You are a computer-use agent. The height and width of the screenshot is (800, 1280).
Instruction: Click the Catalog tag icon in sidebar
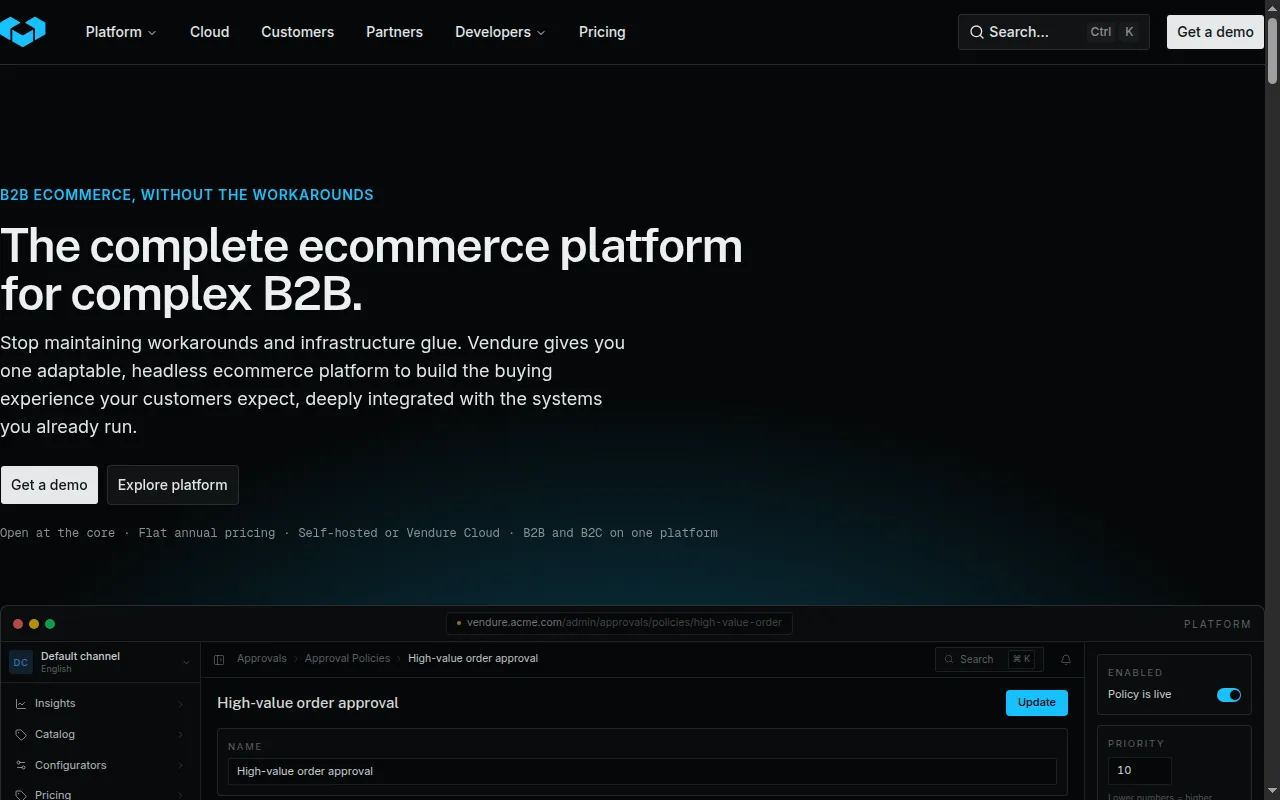(x=21, y=735)
